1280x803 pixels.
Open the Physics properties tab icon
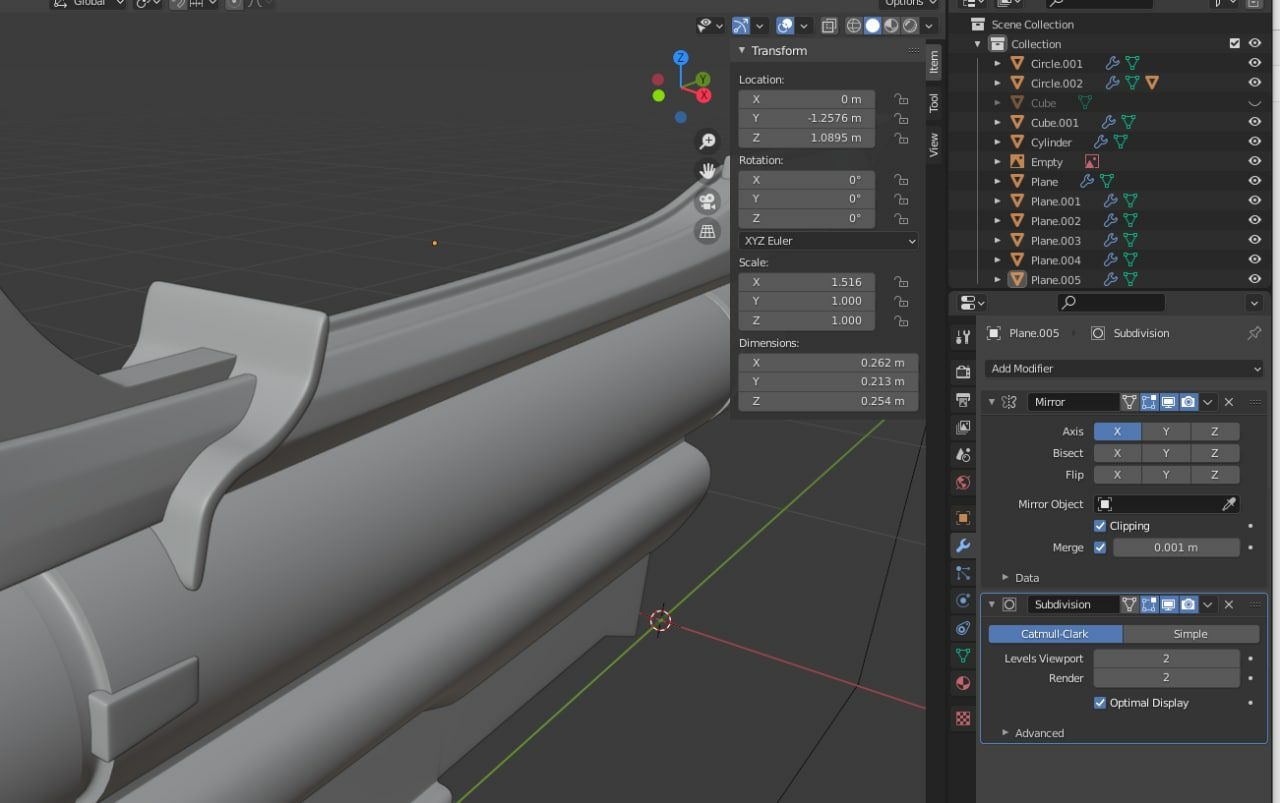click(963, 601)
